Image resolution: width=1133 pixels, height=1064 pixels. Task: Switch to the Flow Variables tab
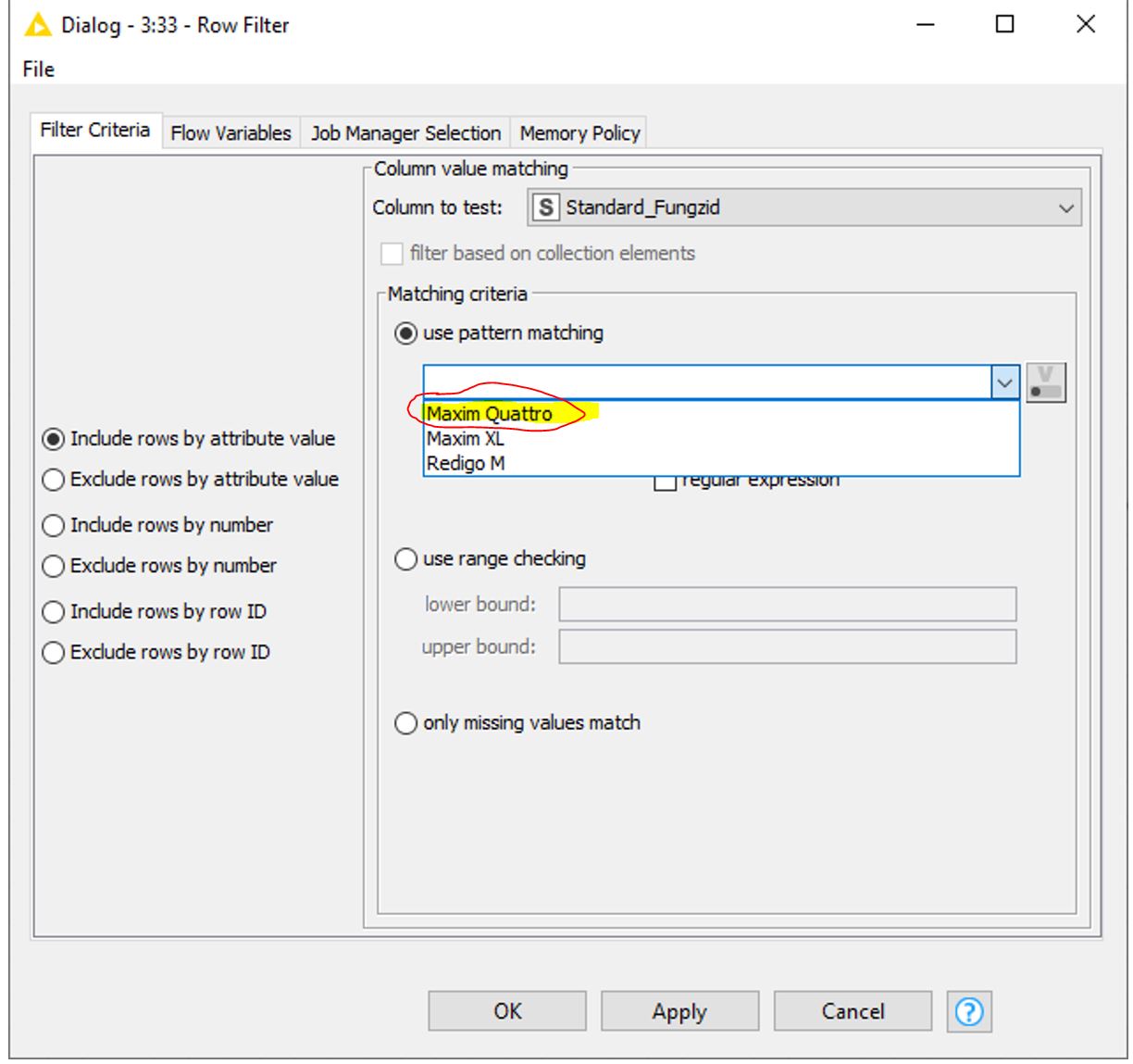(x=230, y=133)
